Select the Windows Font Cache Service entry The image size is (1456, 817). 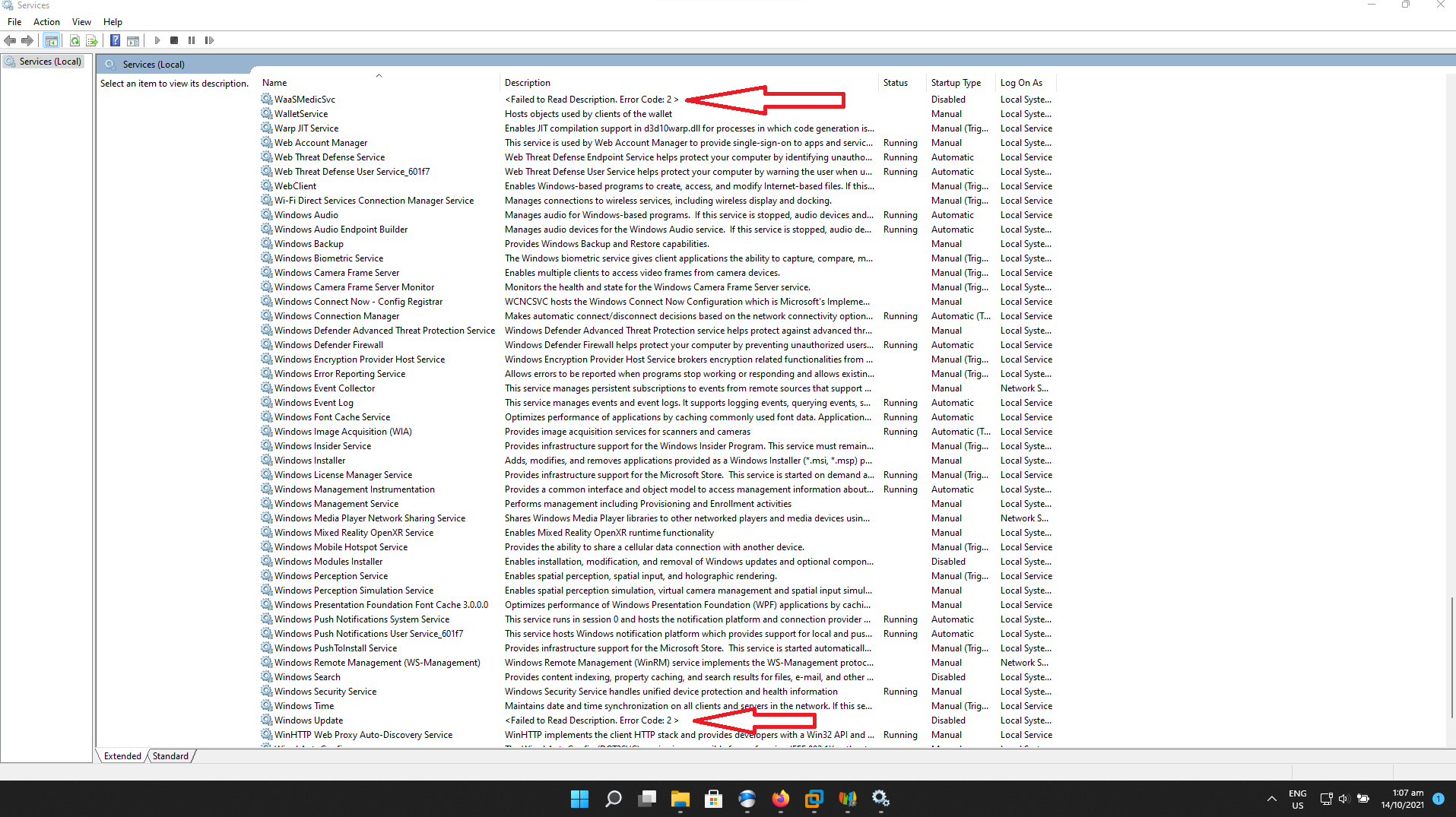(332, 417)
